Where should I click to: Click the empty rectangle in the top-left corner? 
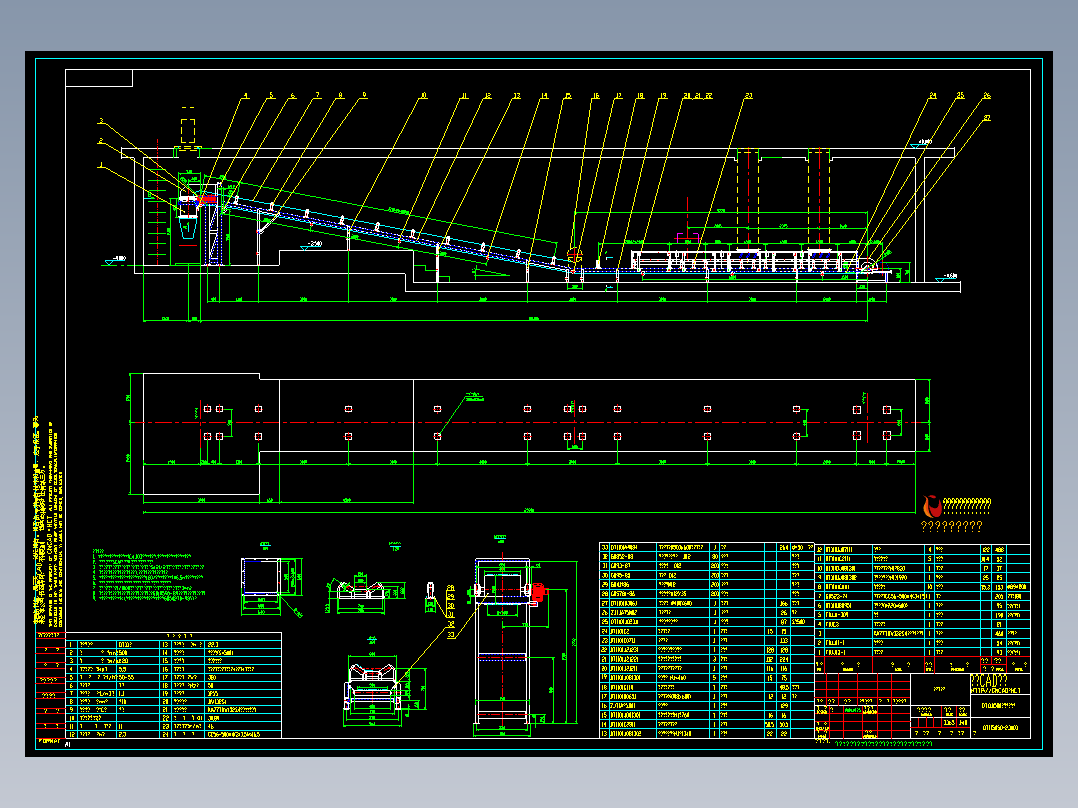[x=99, y=78]
